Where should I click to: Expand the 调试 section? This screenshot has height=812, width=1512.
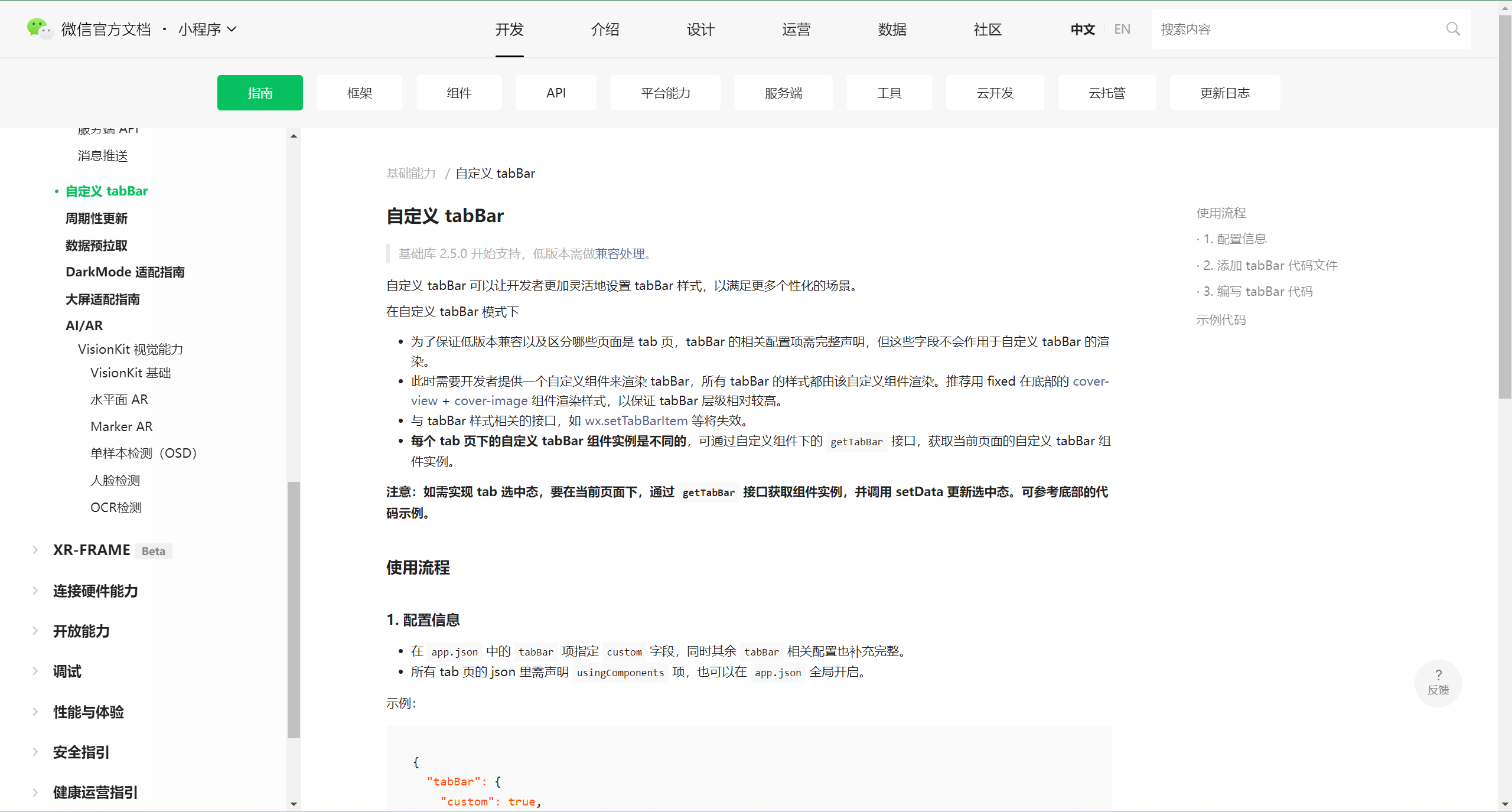(35, 671)
